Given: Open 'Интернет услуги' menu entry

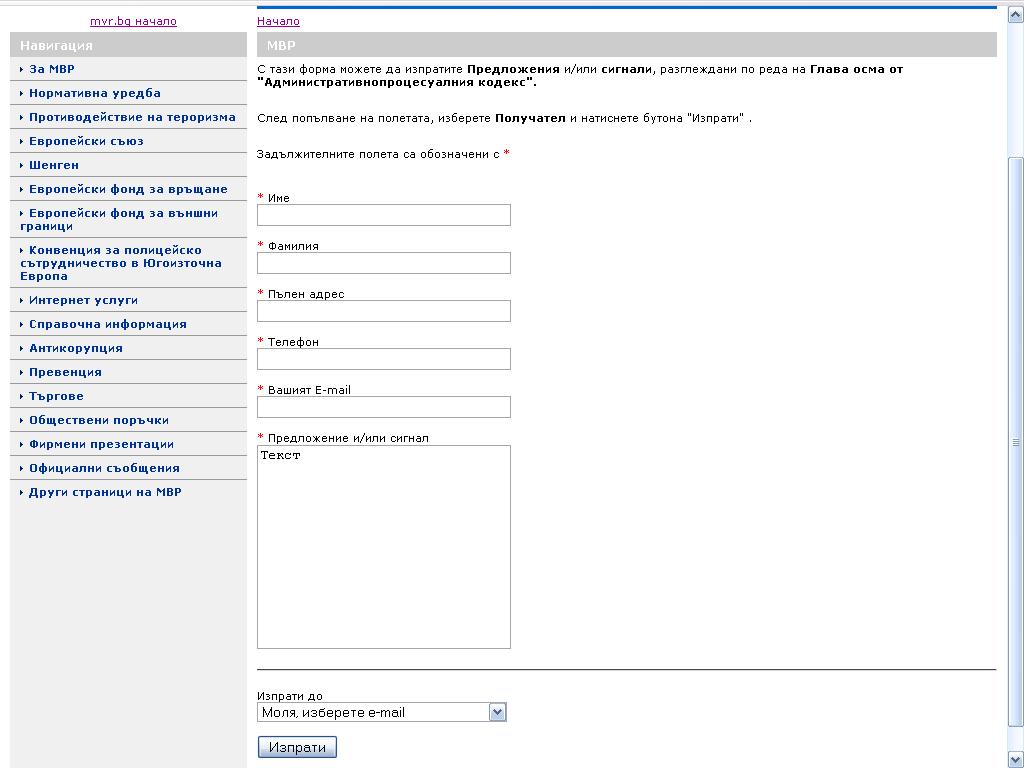Looking at the screenshot, I should tap(83, 300).
